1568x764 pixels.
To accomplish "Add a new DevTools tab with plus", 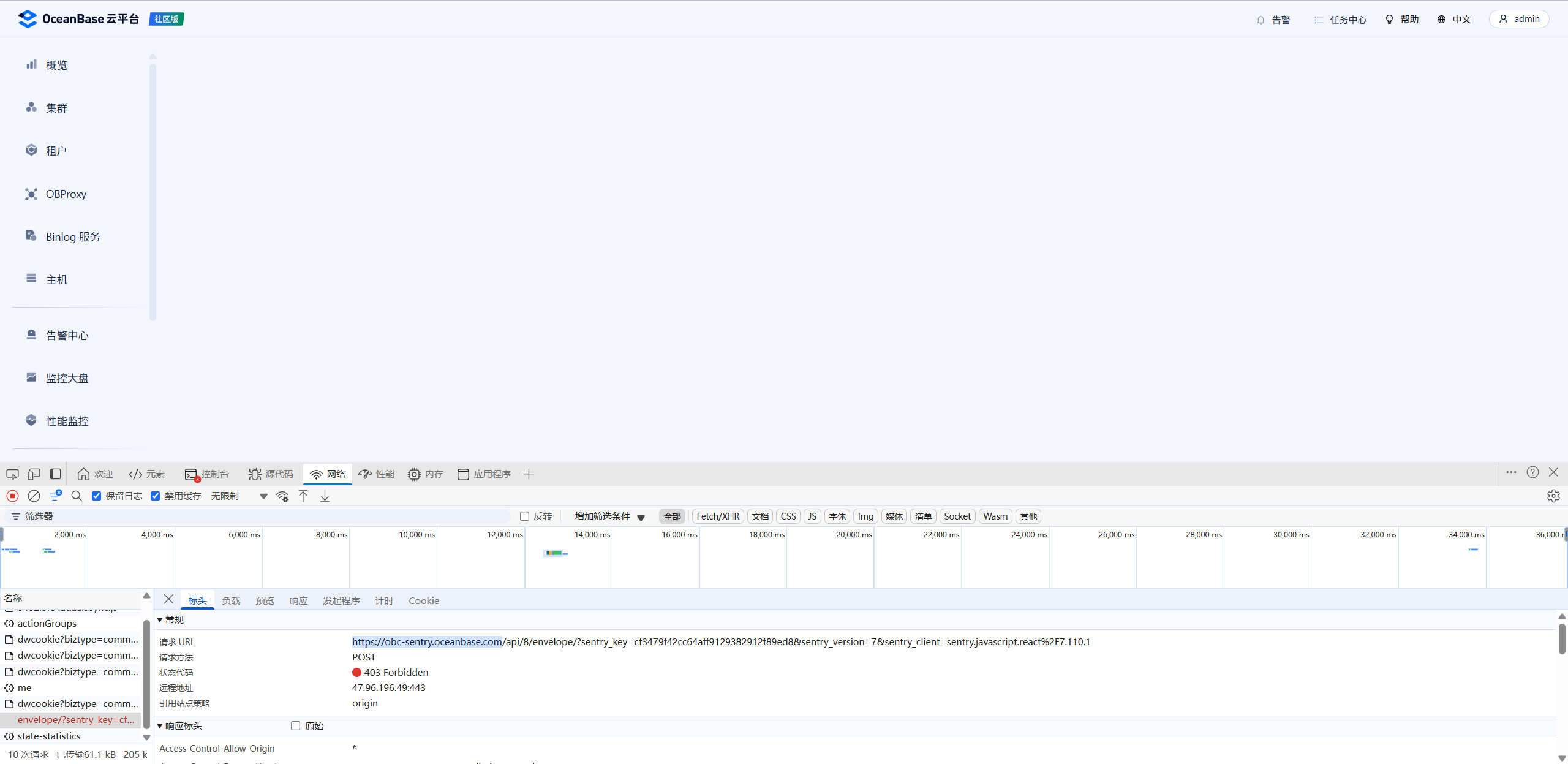I will coord(529,474).
